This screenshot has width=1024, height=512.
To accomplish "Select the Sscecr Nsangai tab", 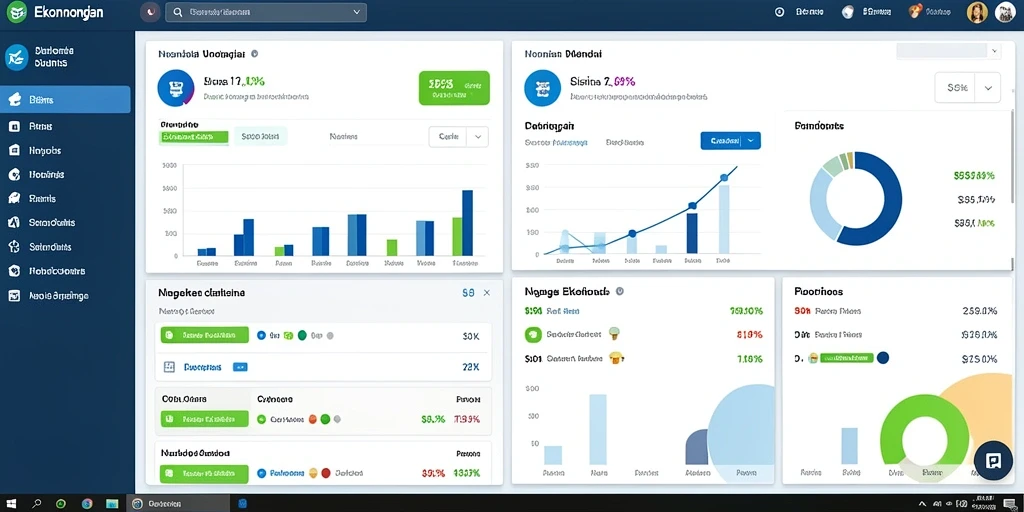I will [x=556, y=142].
